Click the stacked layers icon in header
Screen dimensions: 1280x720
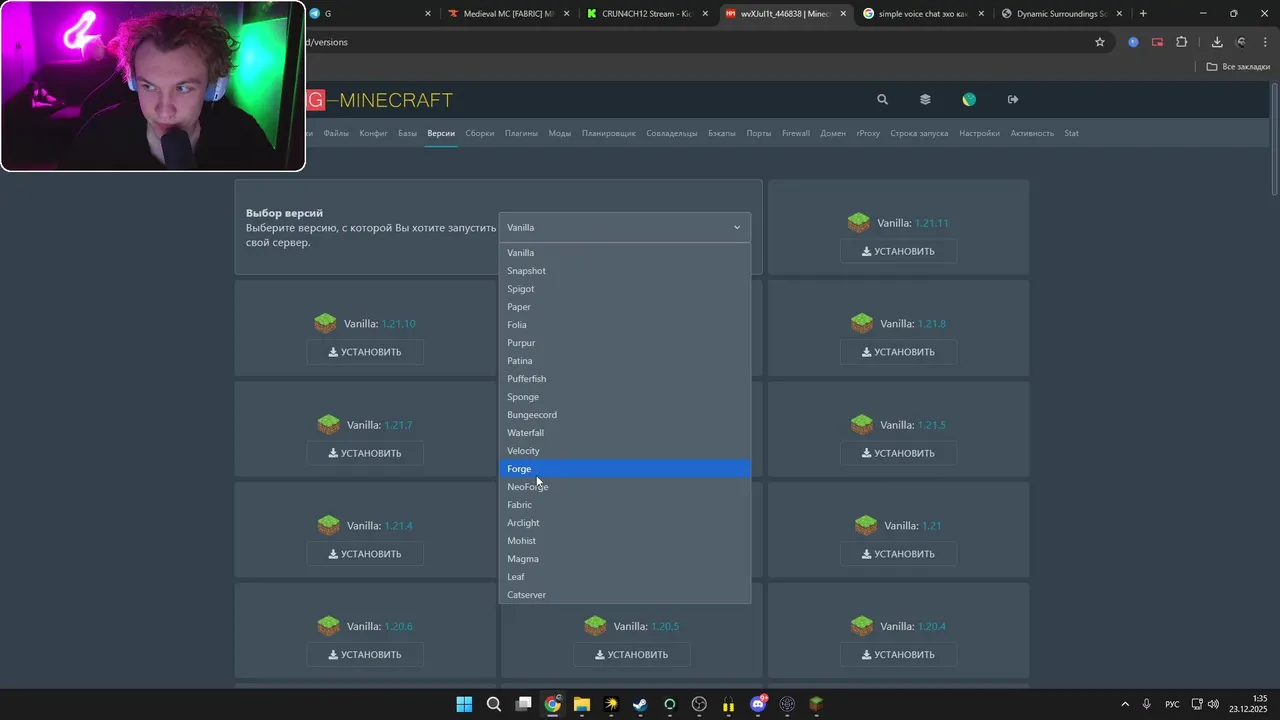pos(925,99)
